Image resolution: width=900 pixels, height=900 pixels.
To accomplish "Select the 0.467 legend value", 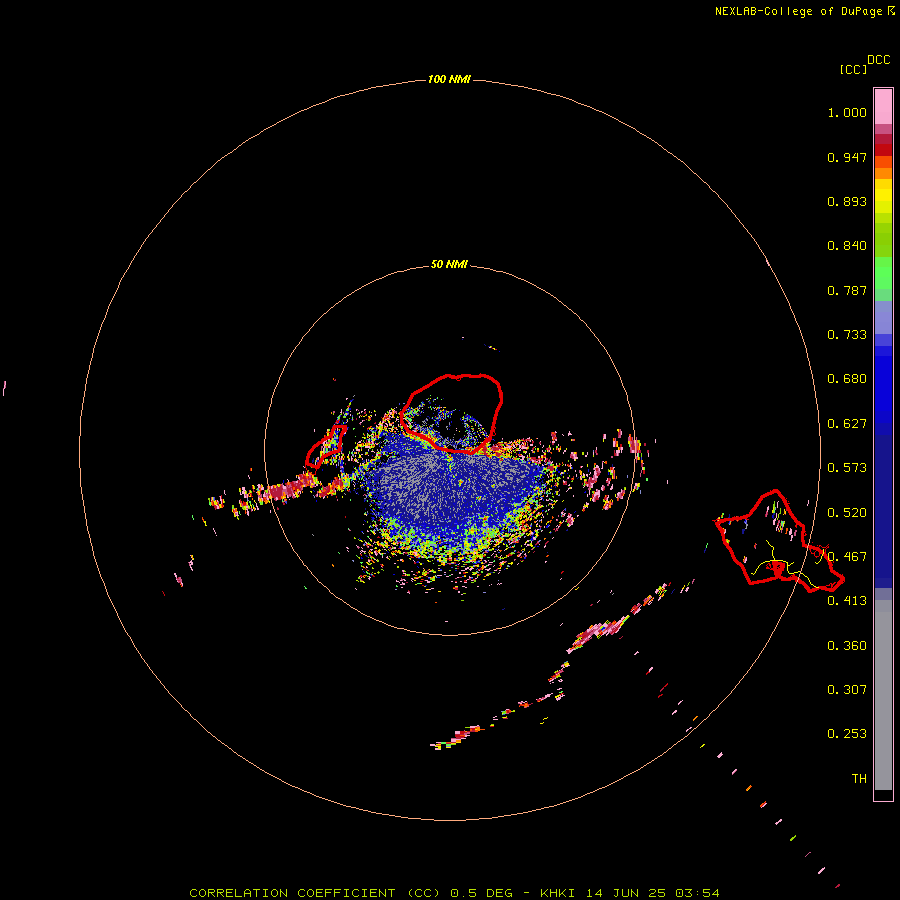I will point(847,557).
